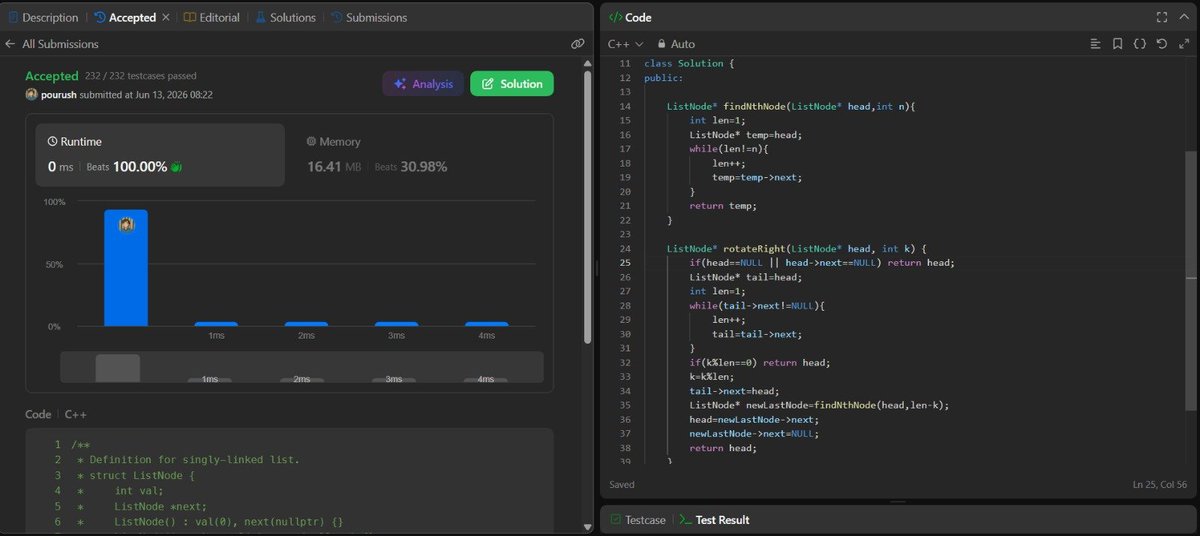Click the green Solution button
Screen dimensions: 1200x536
pos(512,84)
